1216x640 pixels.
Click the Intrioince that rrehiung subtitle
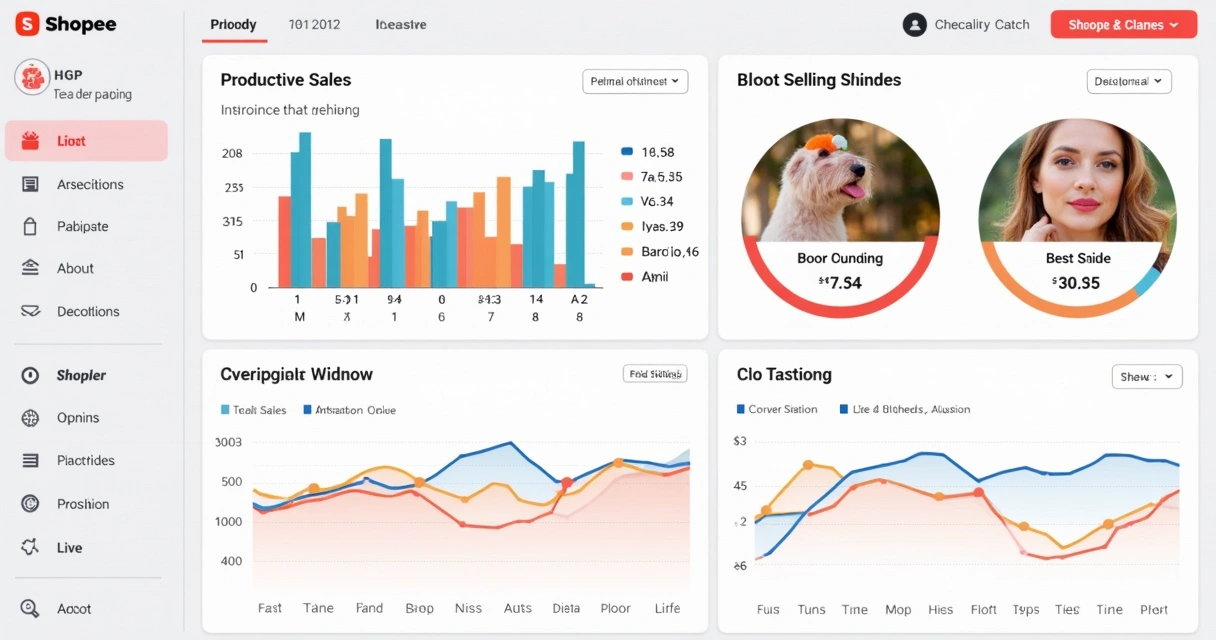(x=290, y=110)
